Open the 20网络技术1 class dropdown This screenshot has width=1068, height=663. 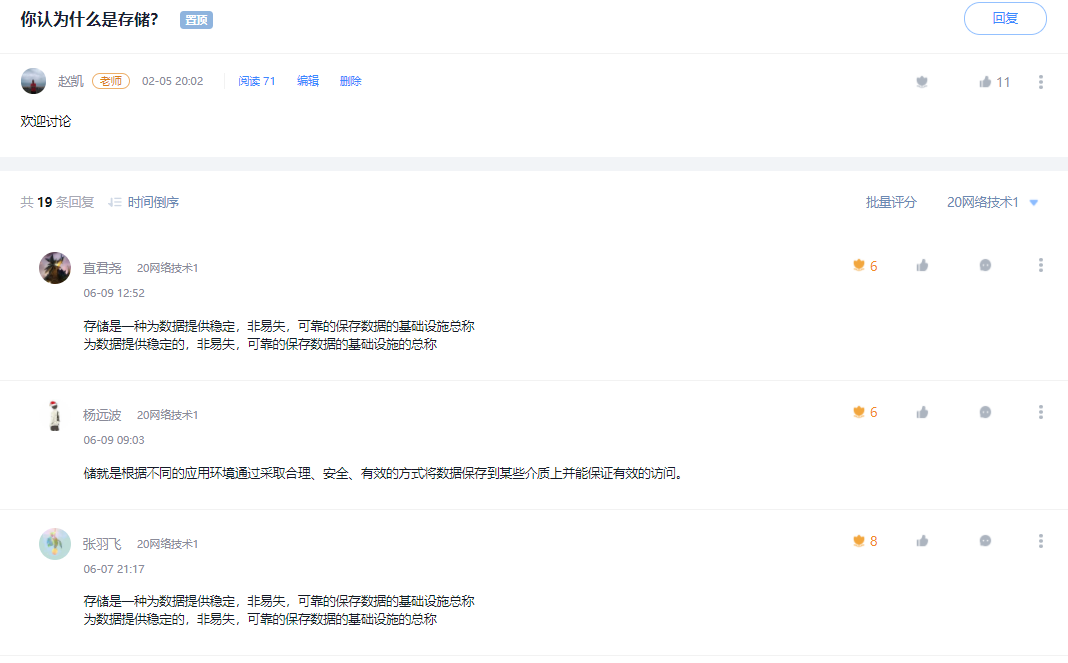(987, 201)
